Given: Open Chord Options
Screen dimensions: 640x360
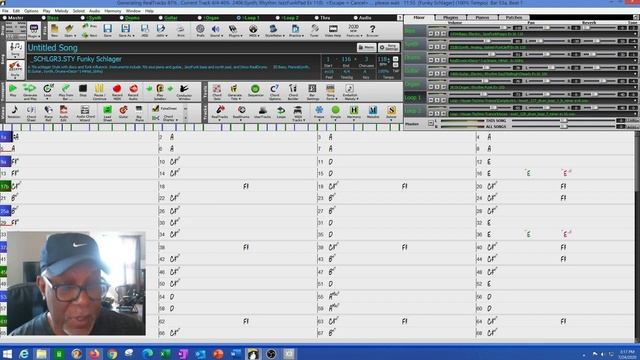Looking at the screenshot, I should 275,92.
